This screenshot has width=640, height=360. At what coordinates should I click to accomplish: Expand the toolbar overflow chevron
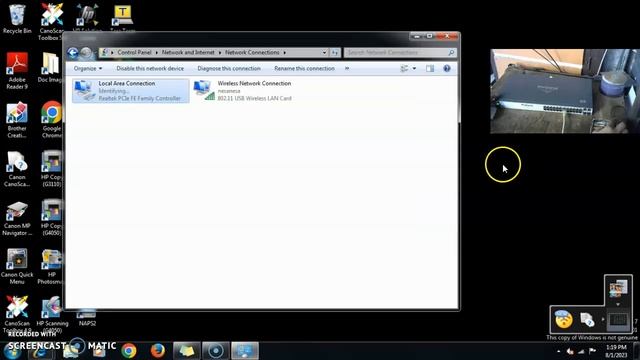(347, 69)
